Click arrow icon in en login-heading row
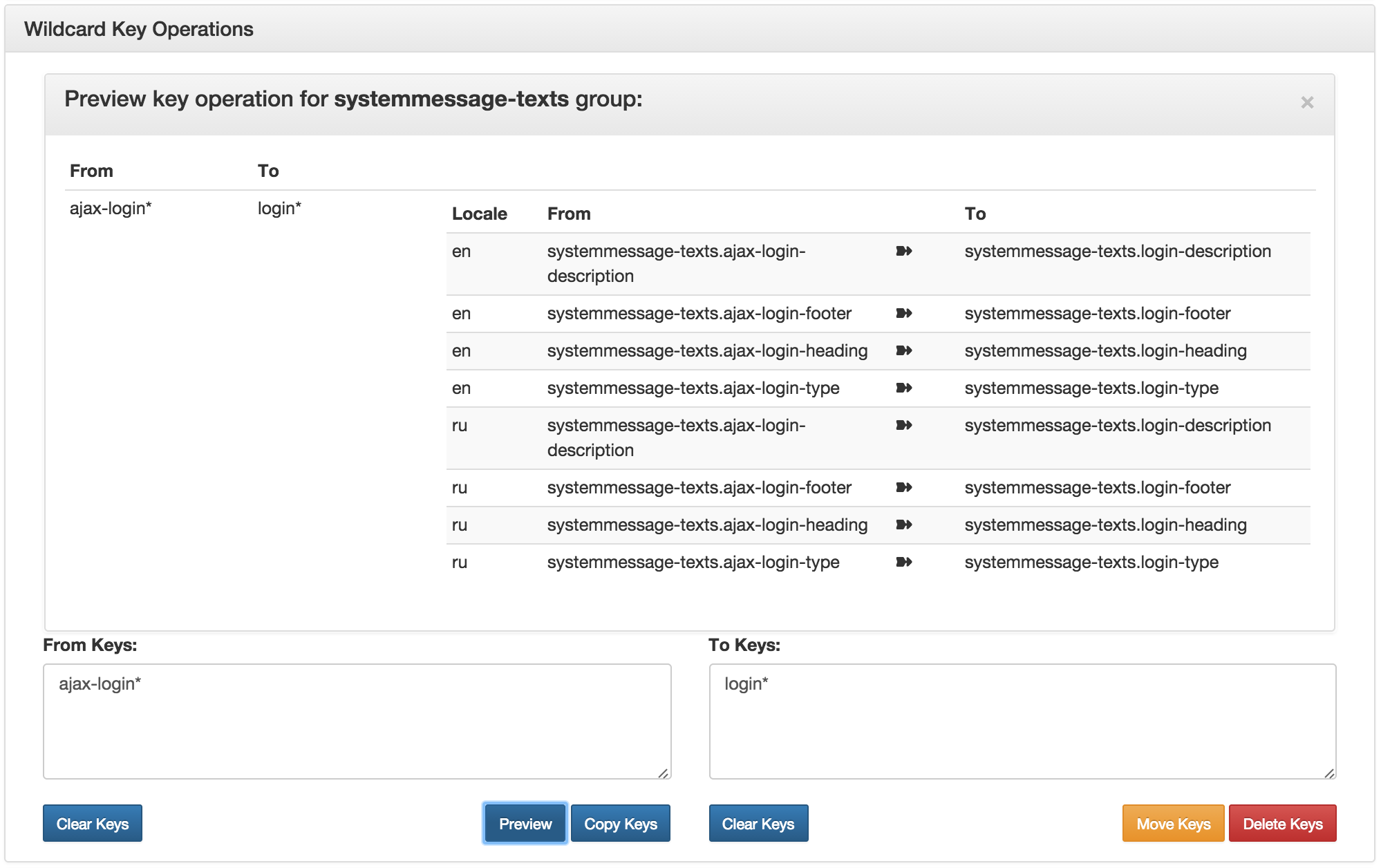 coord(903,350)
